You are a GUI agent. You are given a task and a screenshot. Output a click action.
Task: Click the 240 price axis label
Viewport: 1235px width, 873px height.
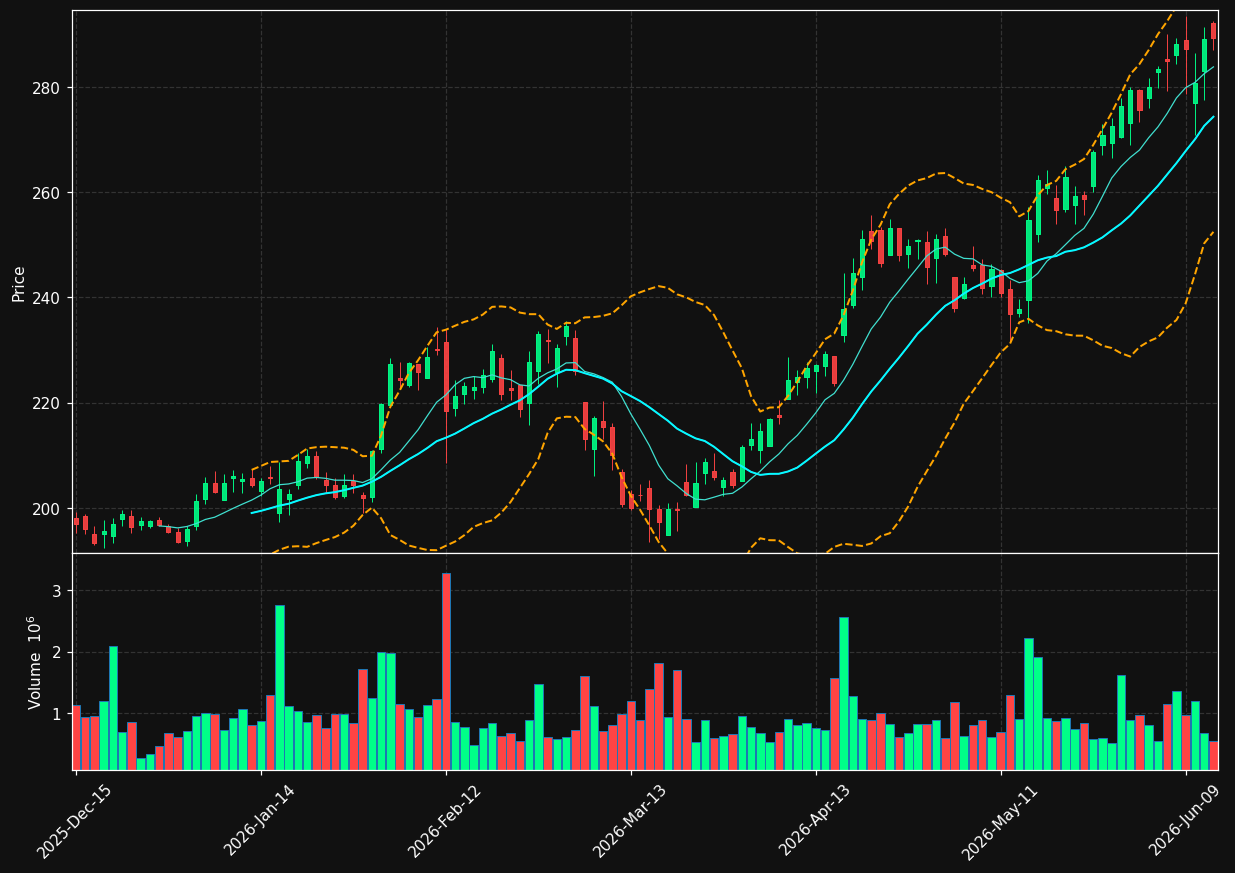48,298
